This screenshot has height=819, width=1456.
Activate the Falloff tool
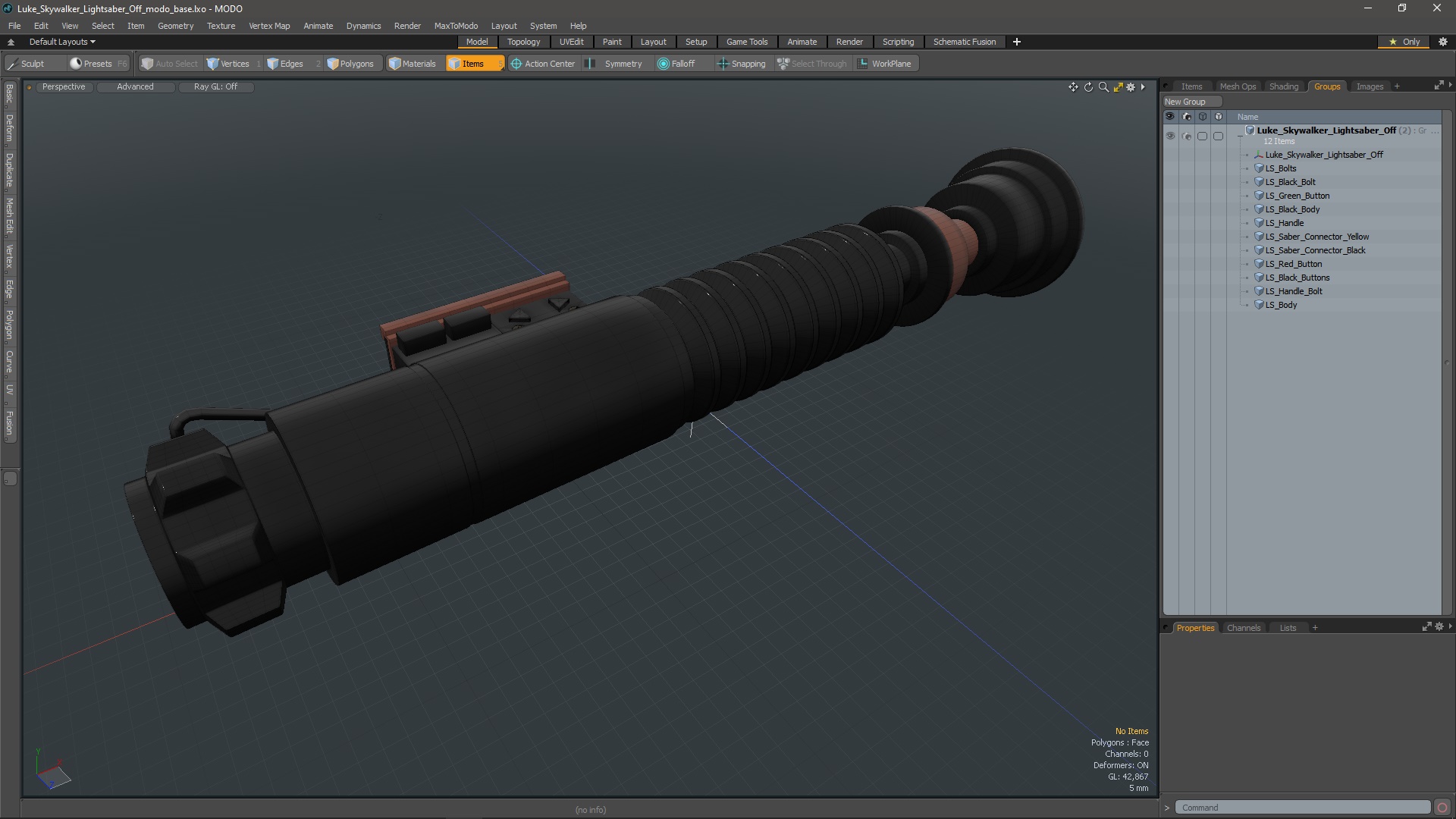(x=676, y=64)
